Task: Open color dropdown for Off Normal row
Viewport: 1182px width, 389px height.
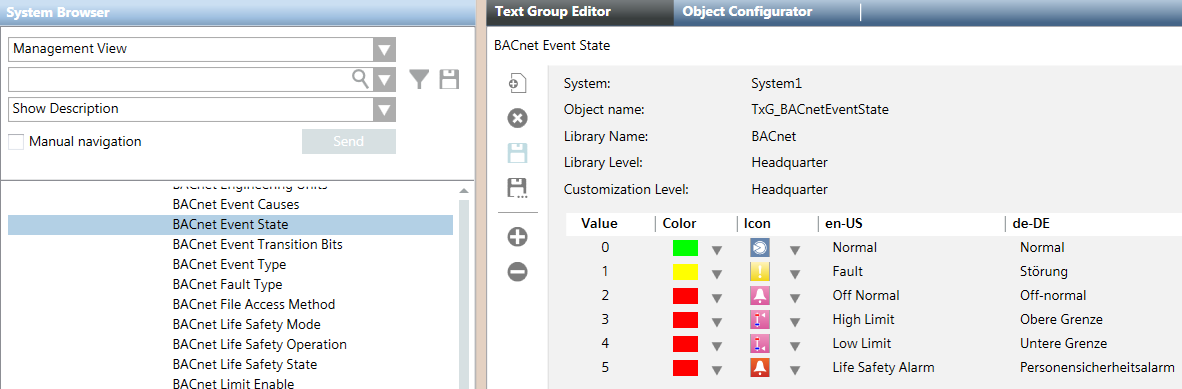Action: click(718, 298)
